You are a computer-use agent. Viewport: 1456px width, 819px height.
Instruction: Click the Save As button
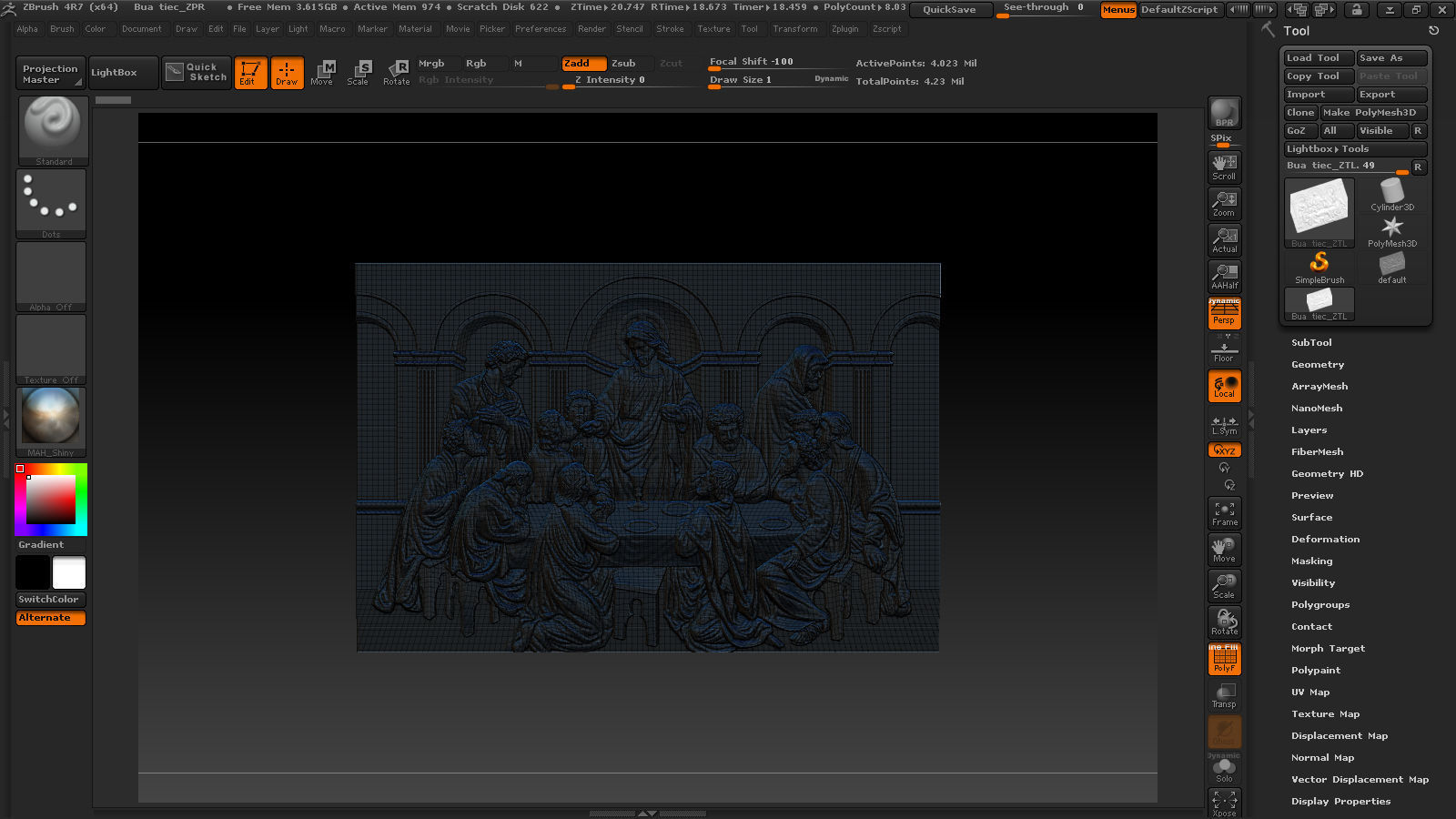tap(1391, 57)
